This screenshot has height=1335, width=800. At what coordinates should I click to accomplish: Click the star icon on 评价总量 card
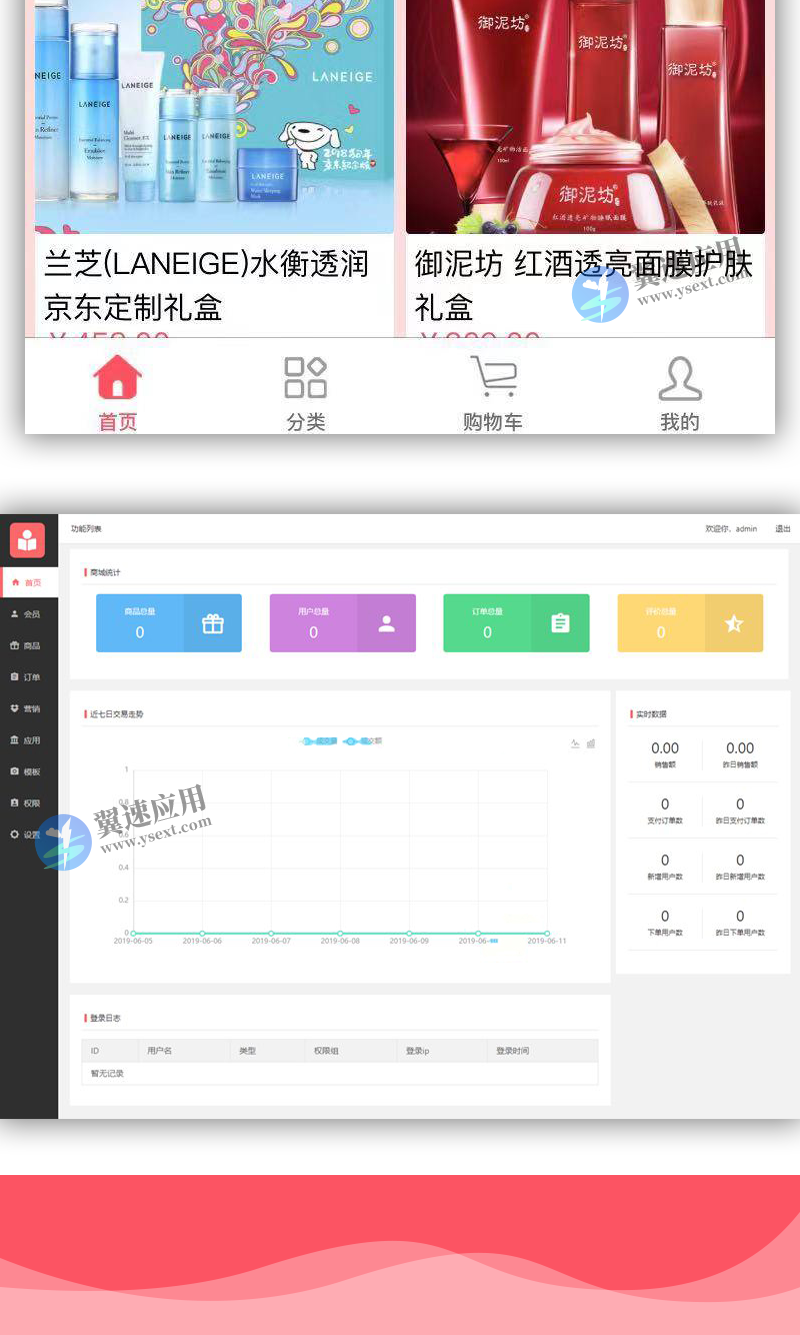(x=734, y=624)
